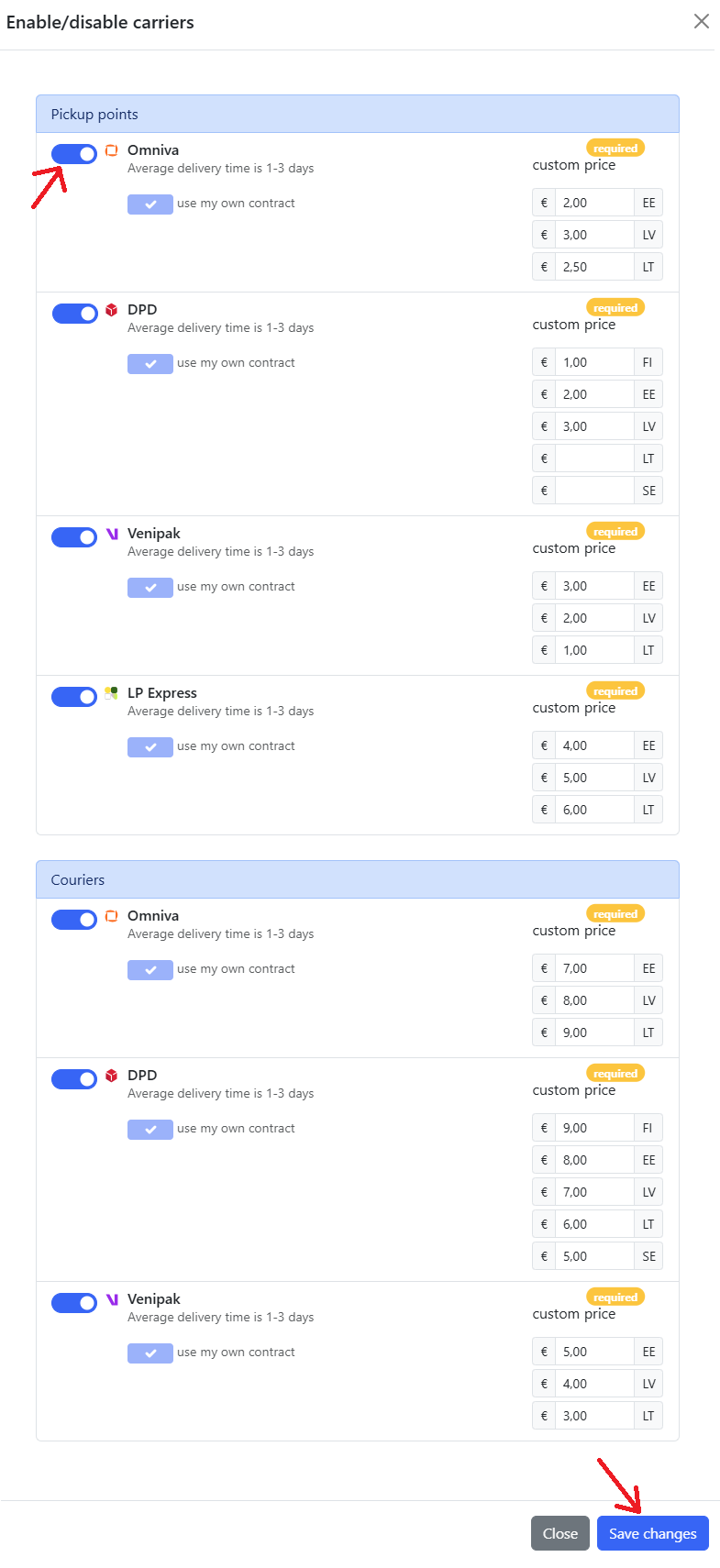Disable the Omniva pickup points toggle
Screen dimensions: 720x1568
point(74,154)
